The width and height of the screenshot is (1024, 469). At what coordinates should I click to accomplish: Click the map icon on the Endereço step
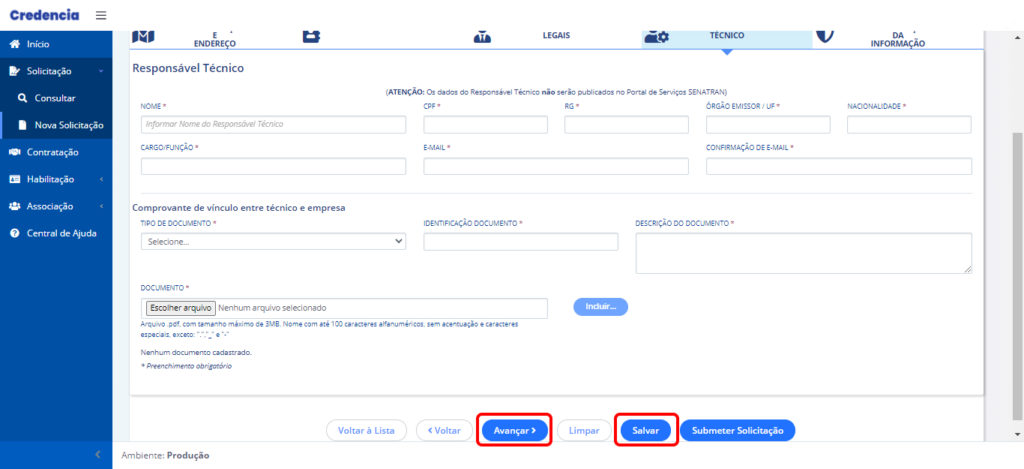(x=143, y=37)
